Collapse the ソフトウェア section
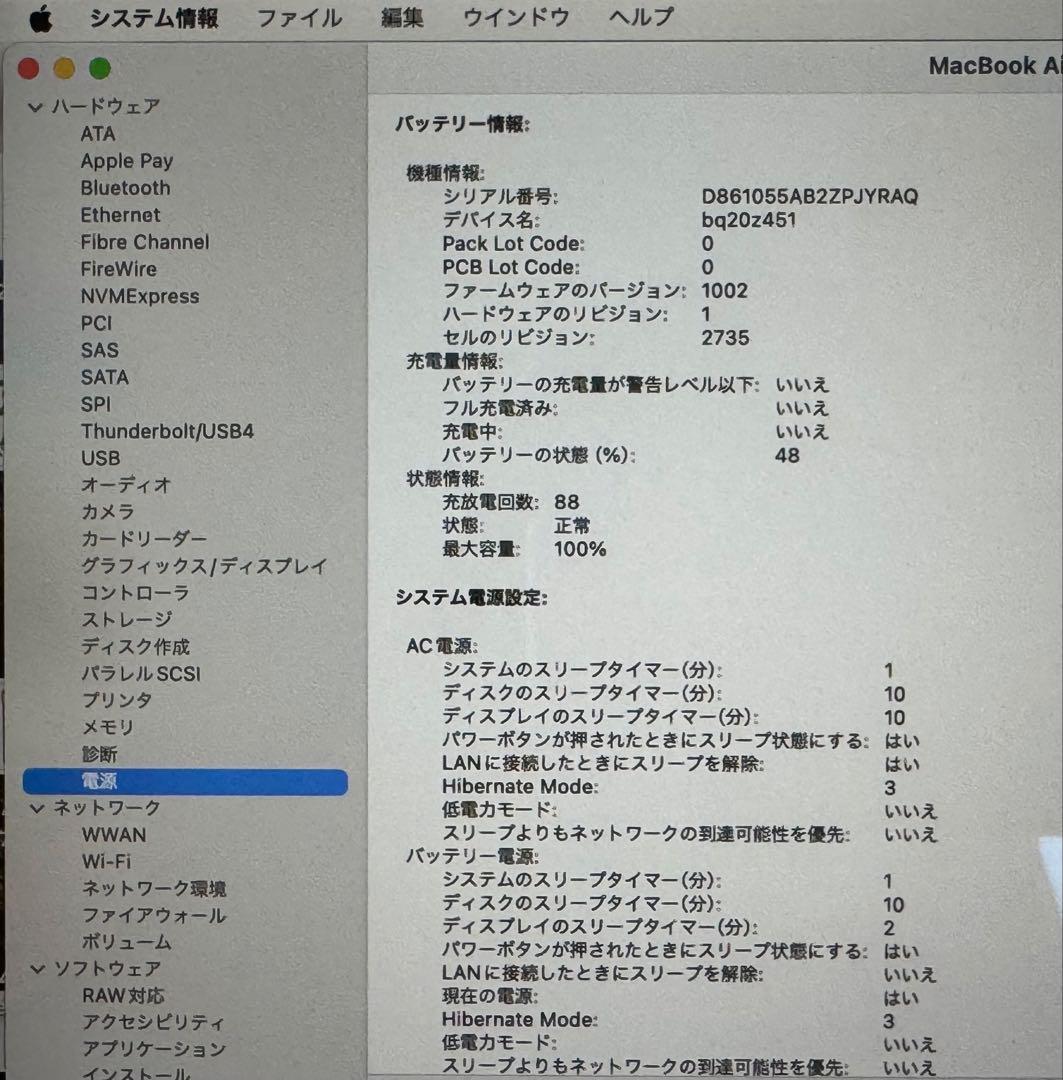The width and height of the screenshot is (1063, 1080). (38, 969)
